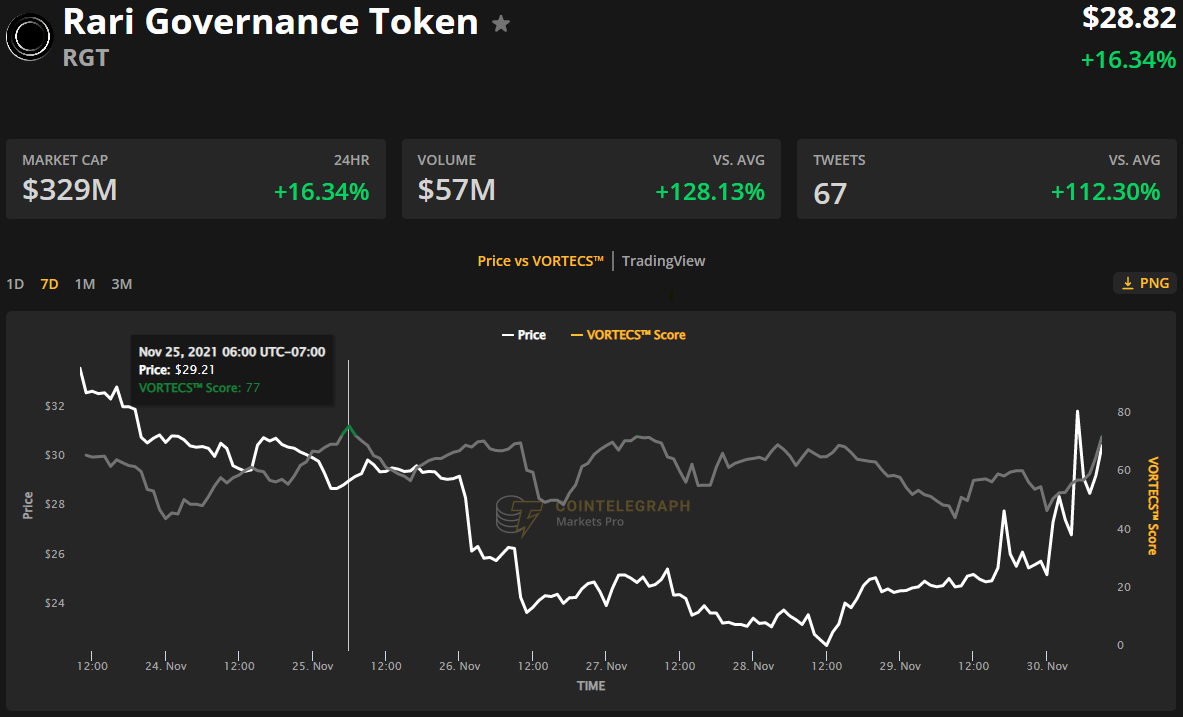
Task: Download chart using PNG button
Action: pyautogui.click(x=1145, y=284)
